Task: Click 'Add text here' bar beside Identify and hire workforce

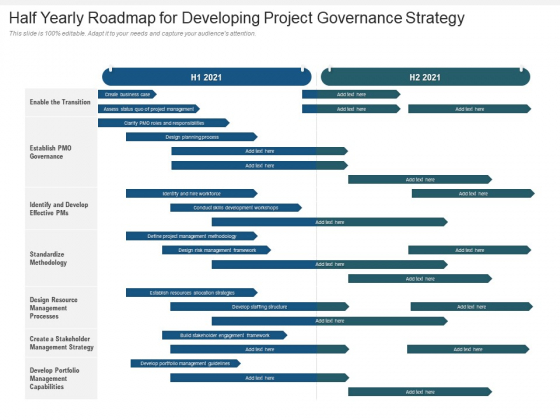Action: click(473, 194)
